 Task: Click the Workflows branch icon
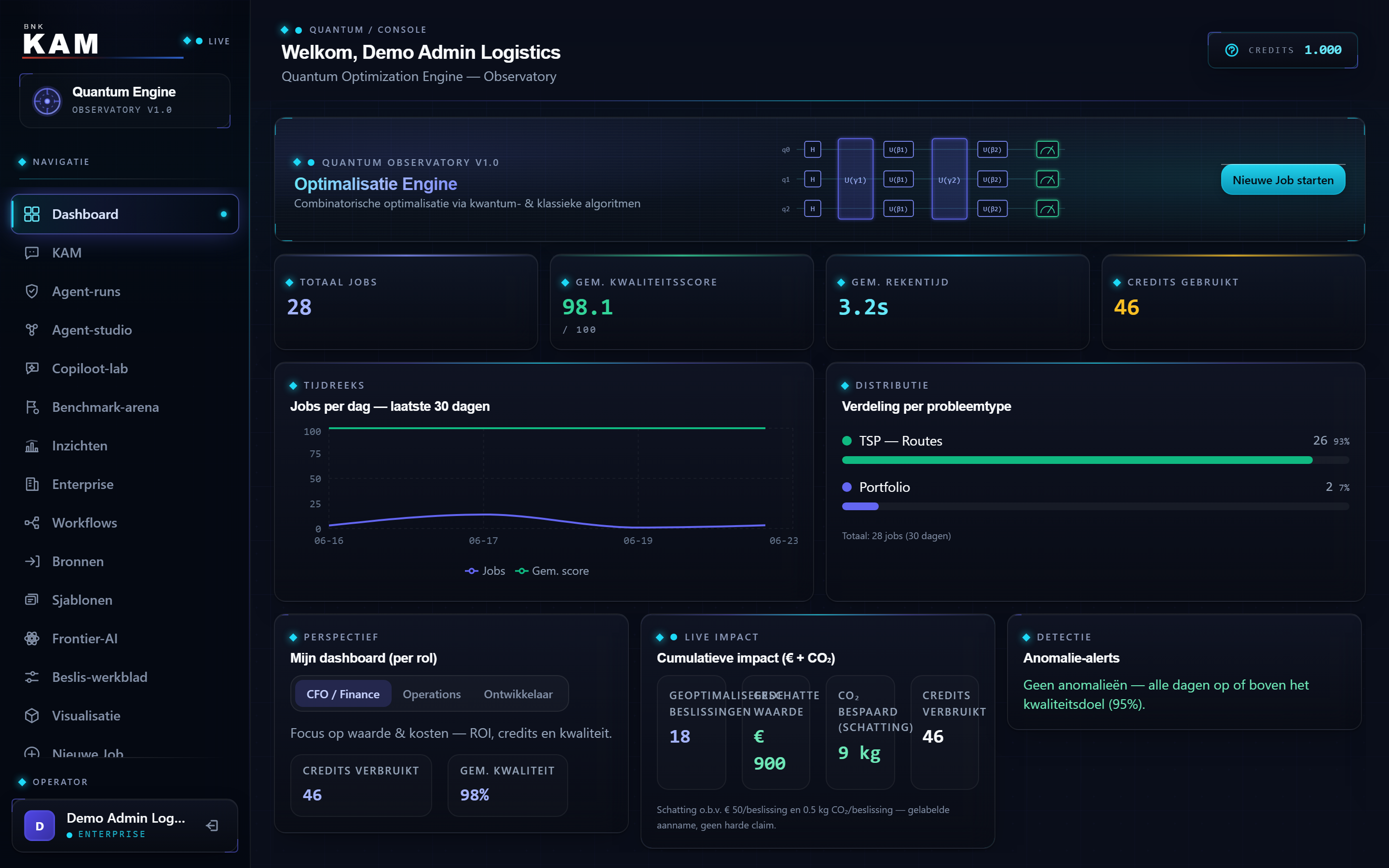tap(31, 522)
